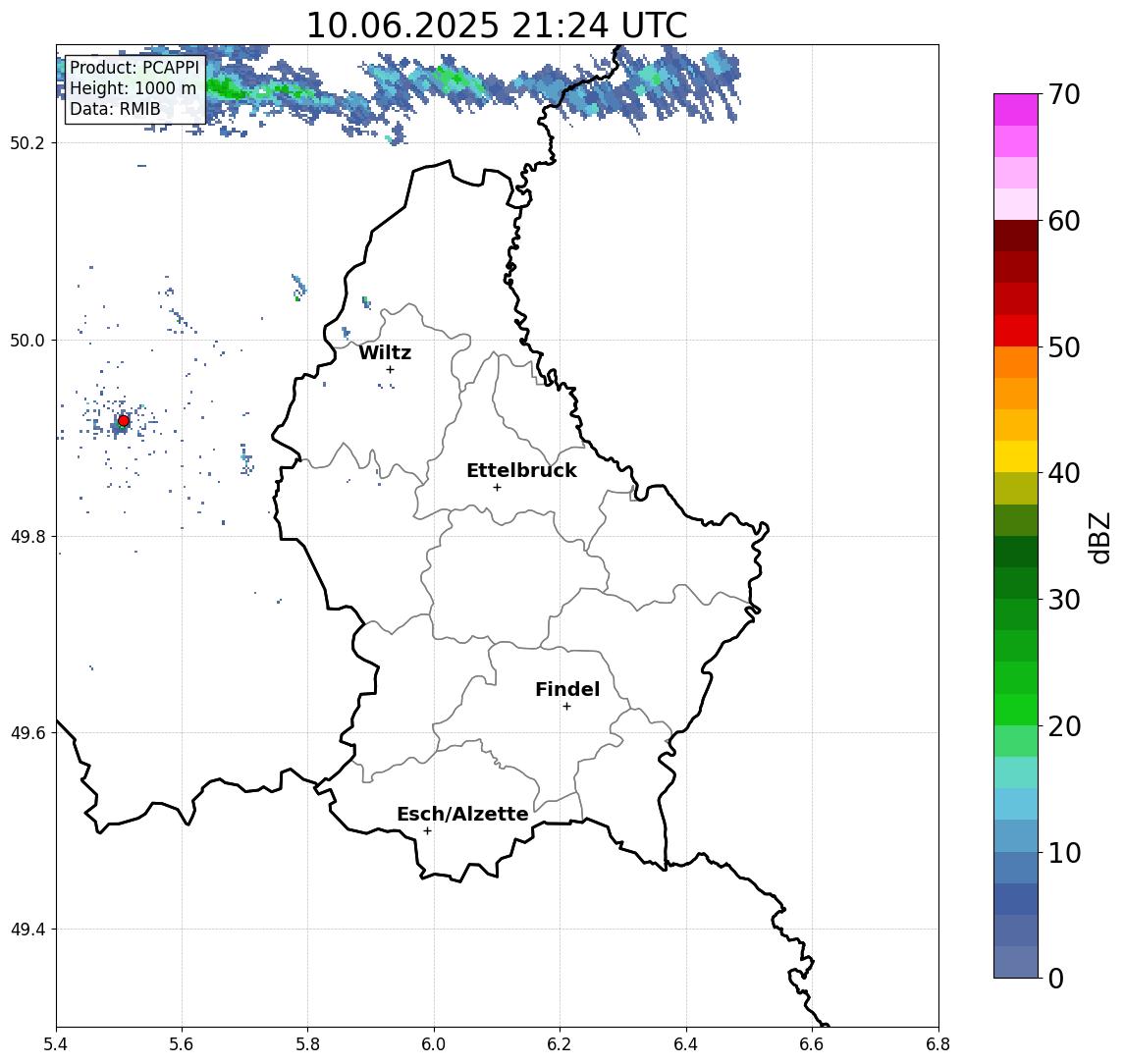This screenshot has height=1064, width=1124.
Task: Click the longitude label 5.6
Action: point(182,1044)
